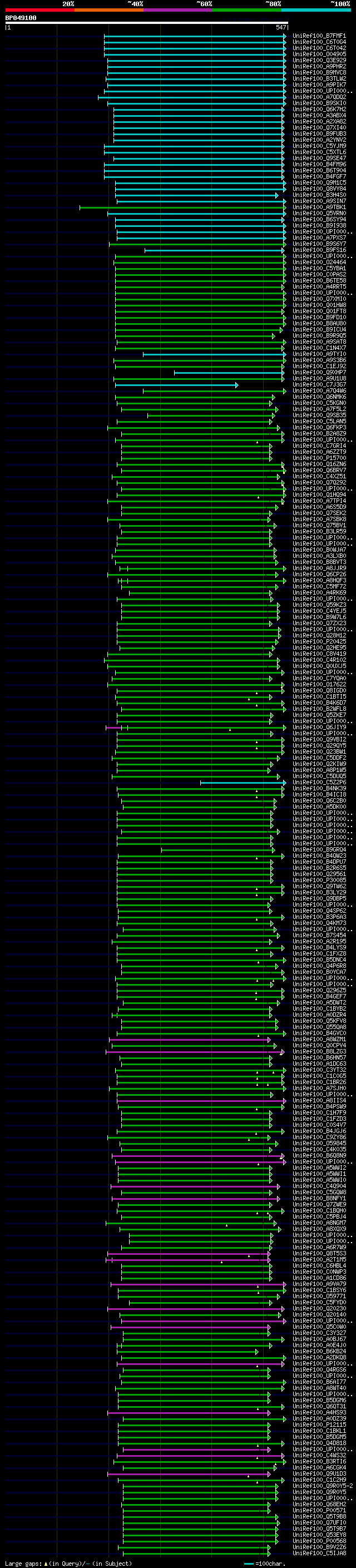Open the UniRef100_B5DNC4 entry
Screen dimensions: 356x1568
[x=319, y=960]
